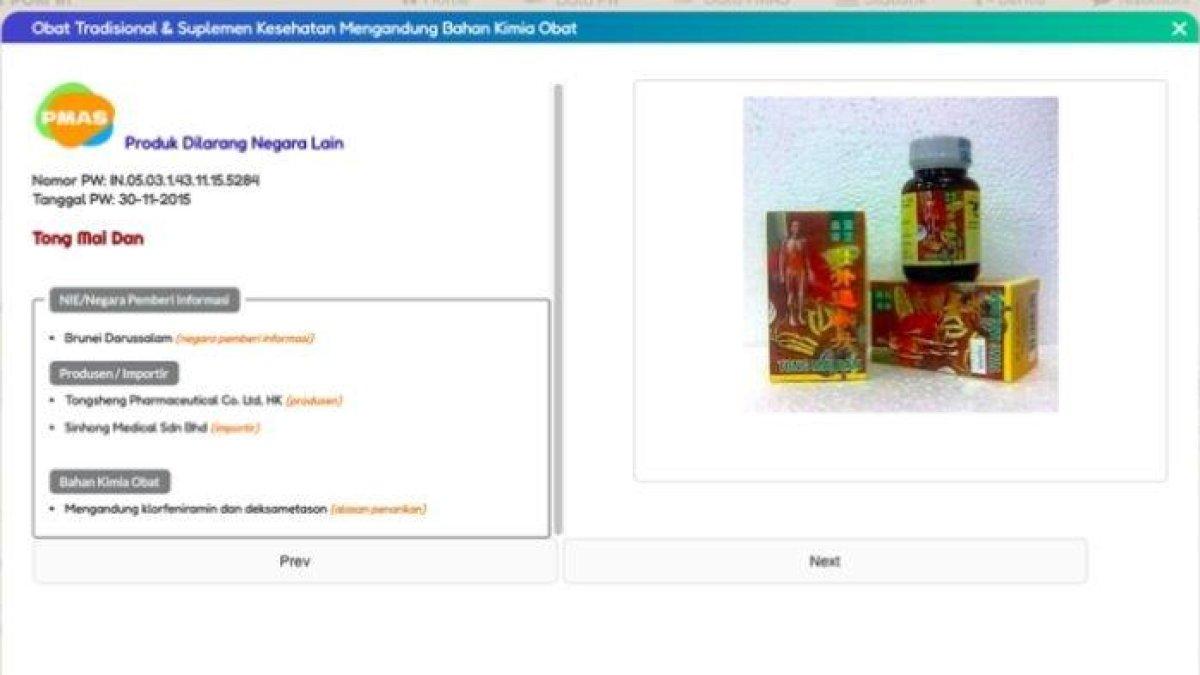Viewport: 1200px width, 675px height.
Task: Click the PMAS logo
Action: coord(75,116)
